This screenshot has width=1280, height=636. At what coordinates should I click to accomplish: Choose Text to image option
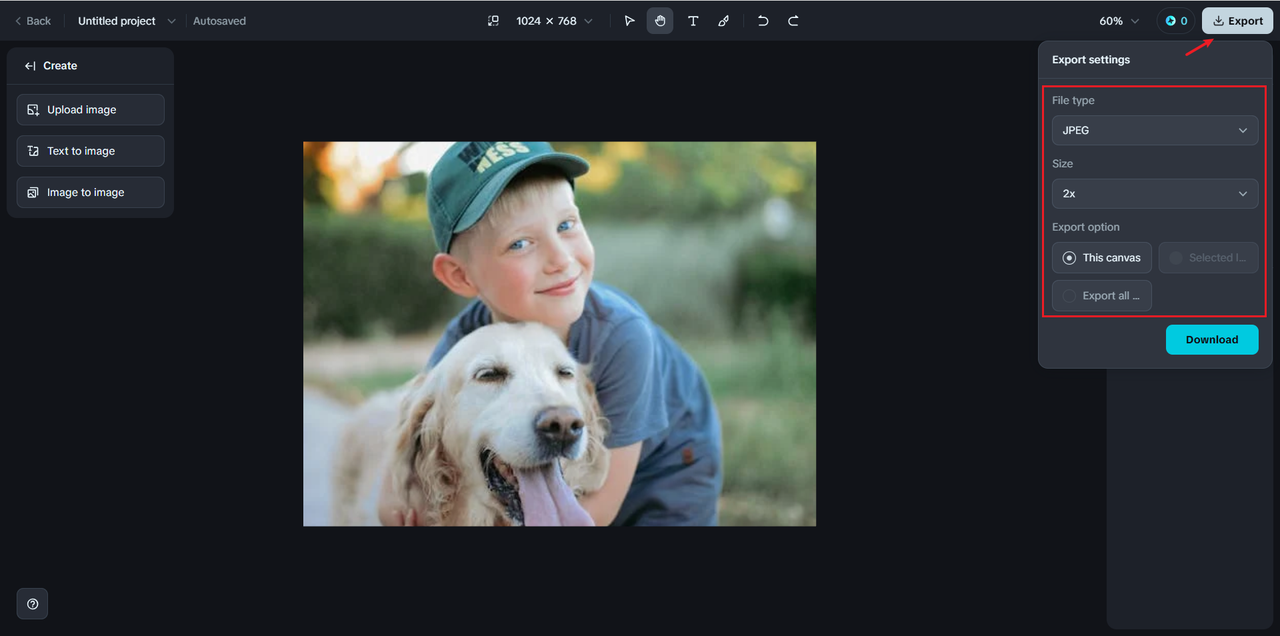pyautogui.click(x=90, y=151)
